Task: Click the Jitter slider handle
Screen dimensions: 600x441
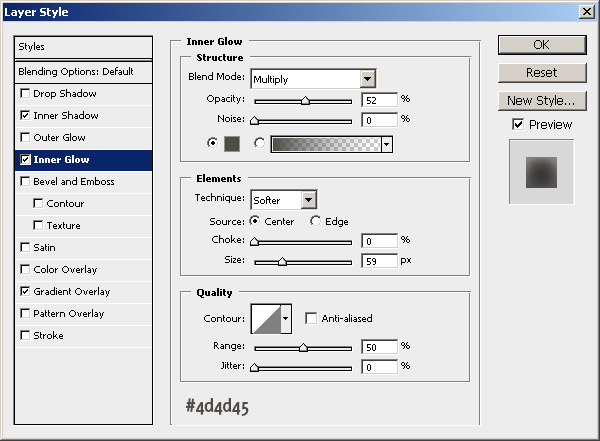Action: point(254,368)
